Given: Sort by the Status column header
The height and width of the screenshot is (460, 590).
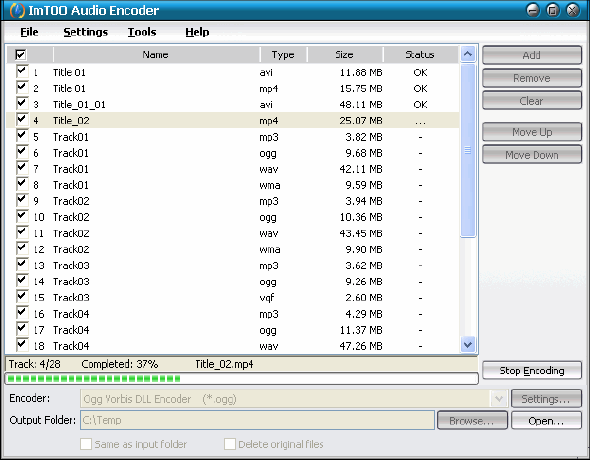Looking at the screenshot, I should [x=421, y=55].
